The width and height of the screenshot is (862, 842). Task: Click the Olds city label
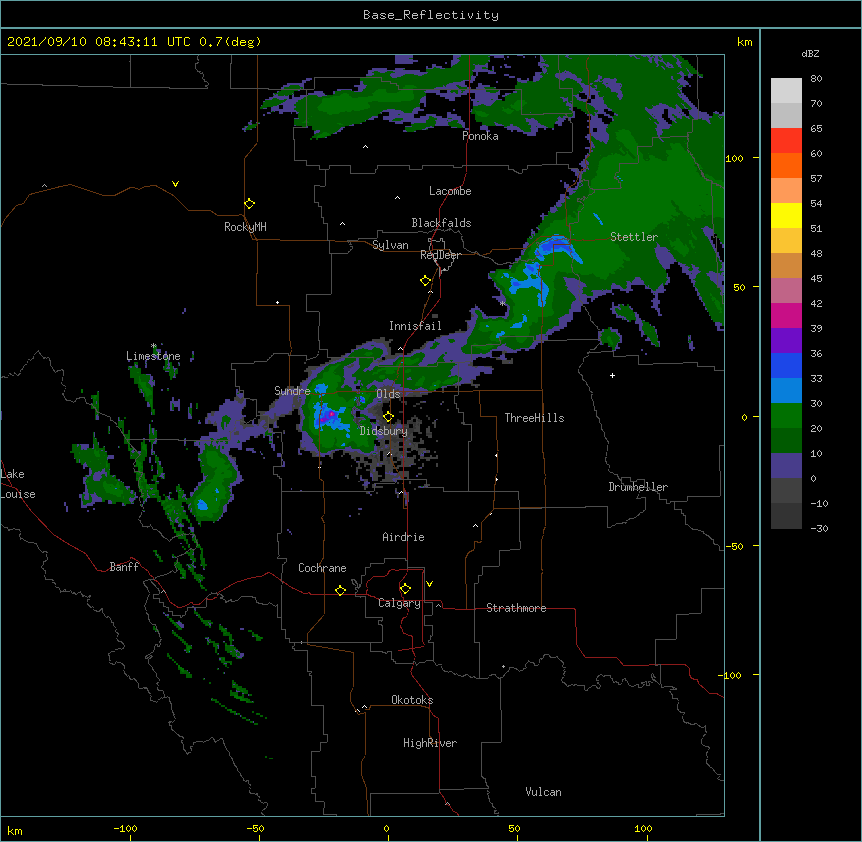388,394
